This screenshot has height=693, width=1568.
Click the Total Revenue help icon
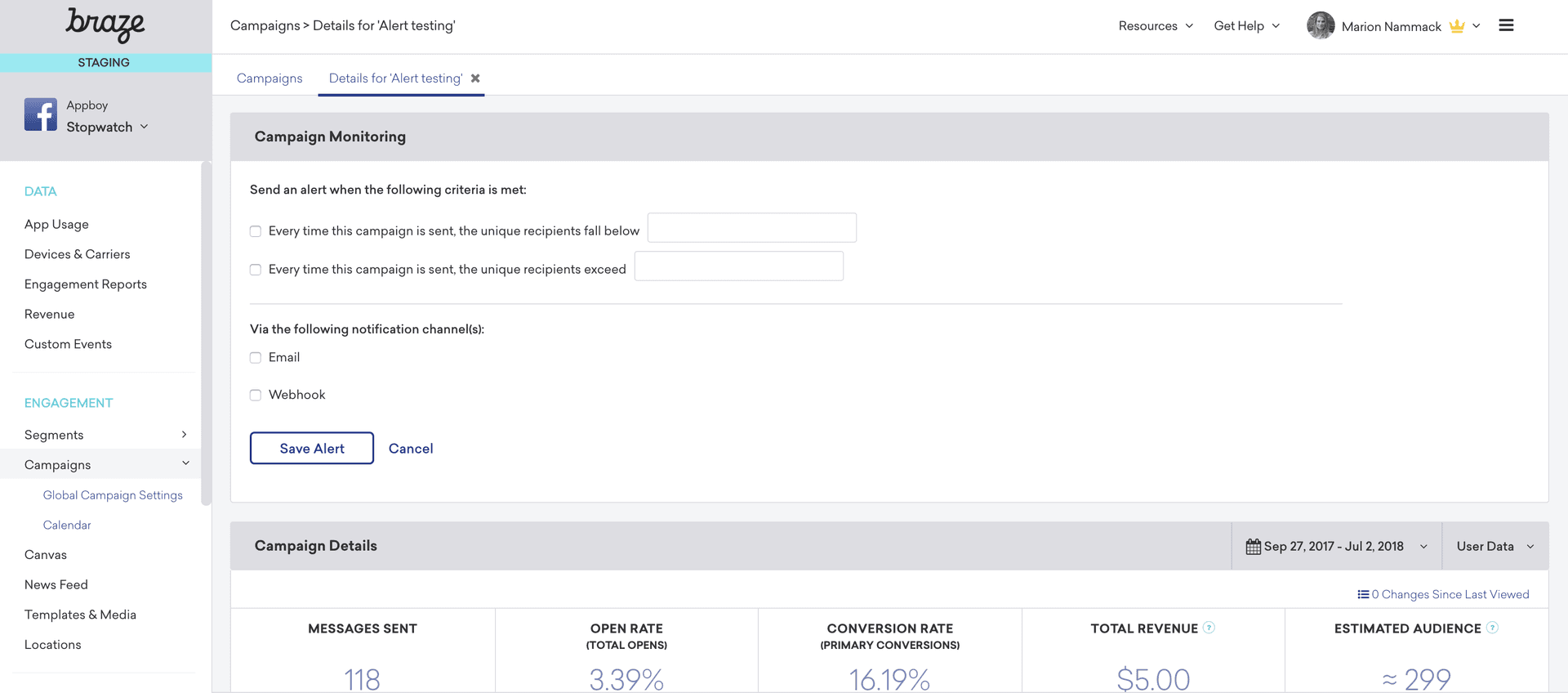coord(1209,628)
